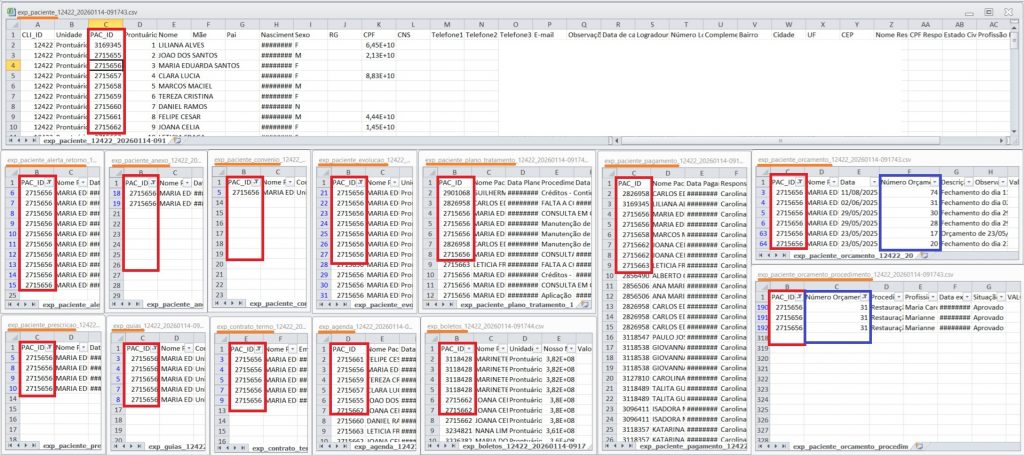Screen dimensions: 1024x455
Task: Open PAC_ID filter dropdown in exp_boletos window
Action: pos(470,348)
